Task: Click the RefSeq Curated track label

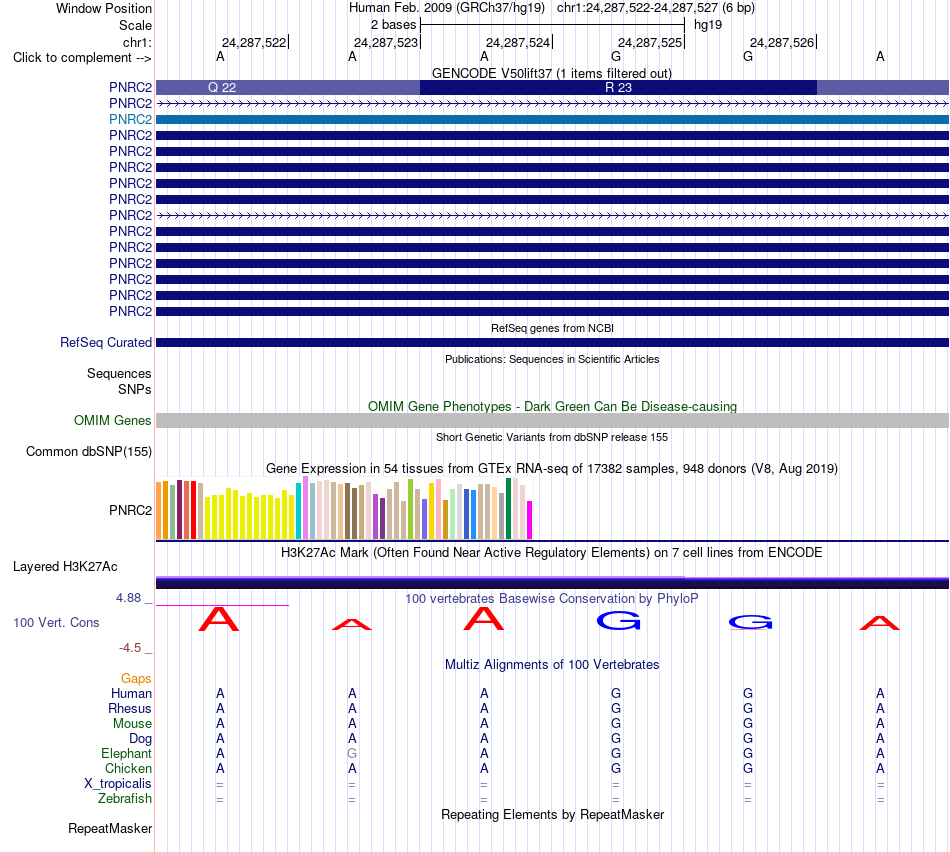Action: tap(106, 342)
